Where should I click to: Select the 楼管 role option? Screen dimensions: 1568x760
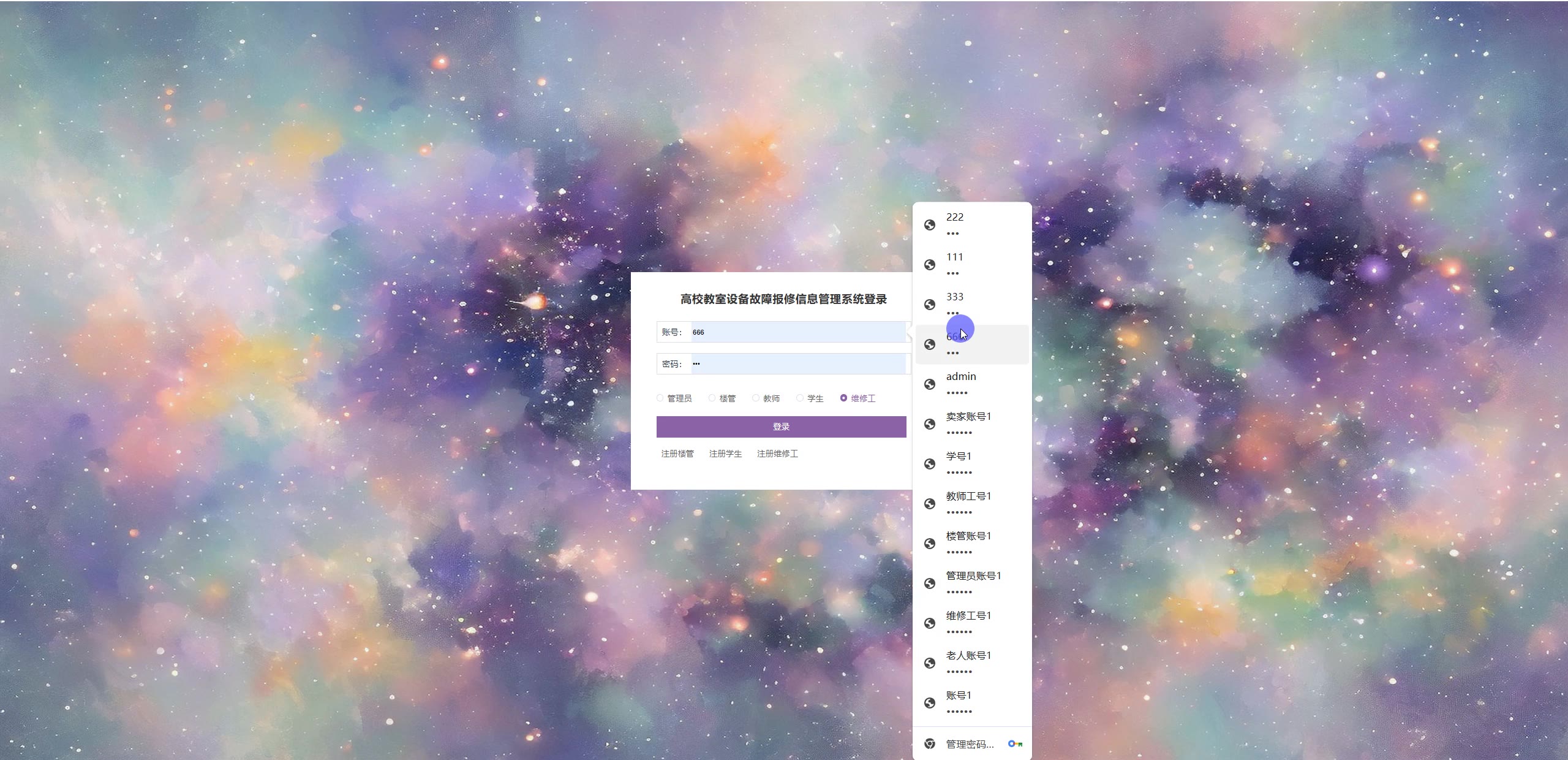click(x=712, y=398)
